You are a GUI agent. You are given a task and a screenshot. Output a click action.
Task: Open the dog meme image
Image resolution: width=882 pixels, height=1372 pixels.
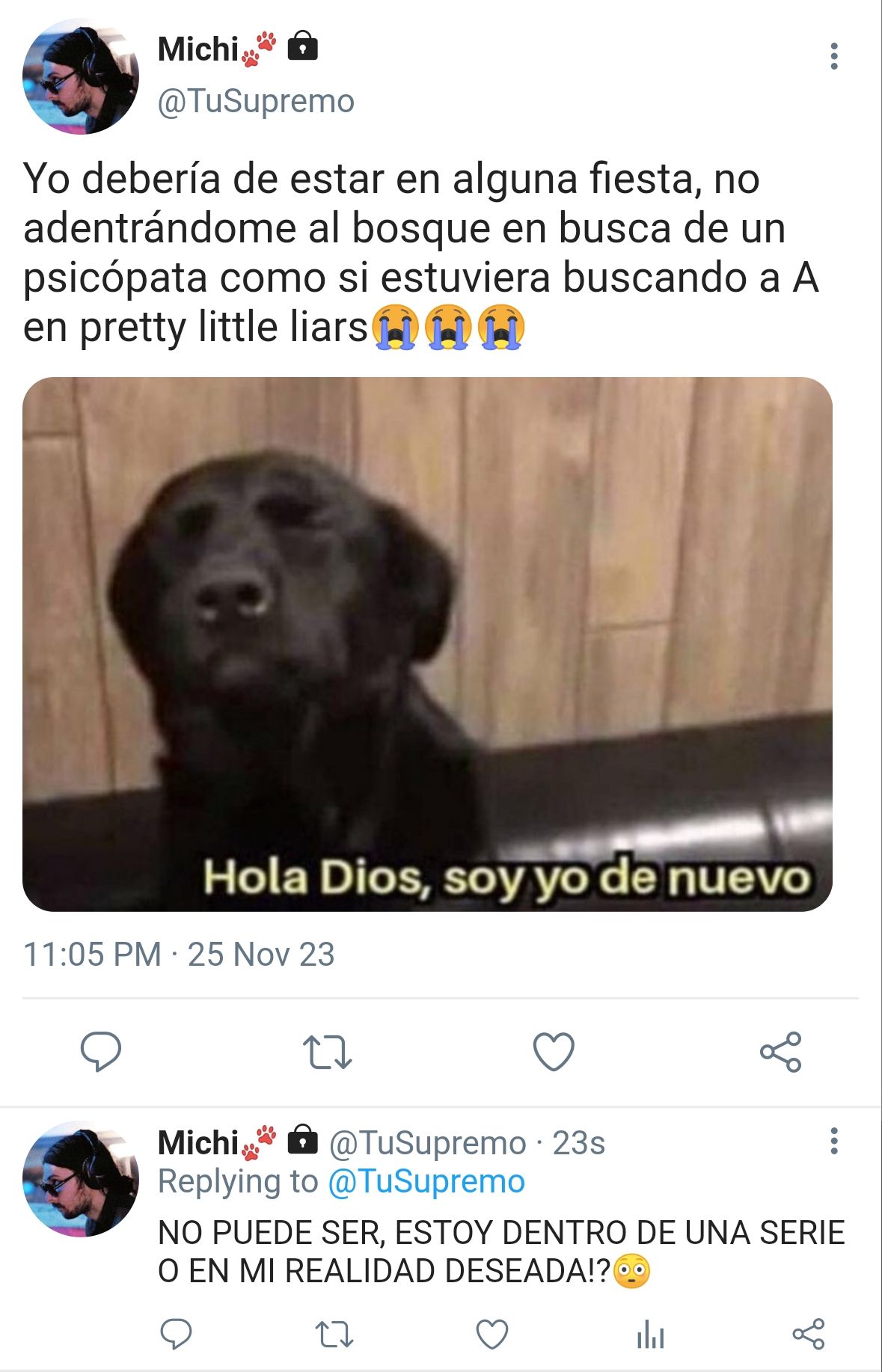[x=427, y=644]
